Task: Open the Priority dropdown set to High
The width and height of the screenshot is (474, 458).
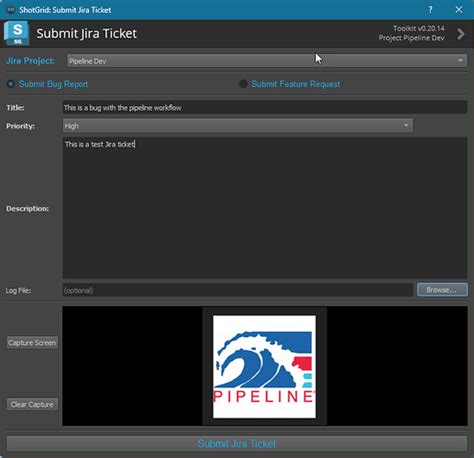Action: (238, 126)
